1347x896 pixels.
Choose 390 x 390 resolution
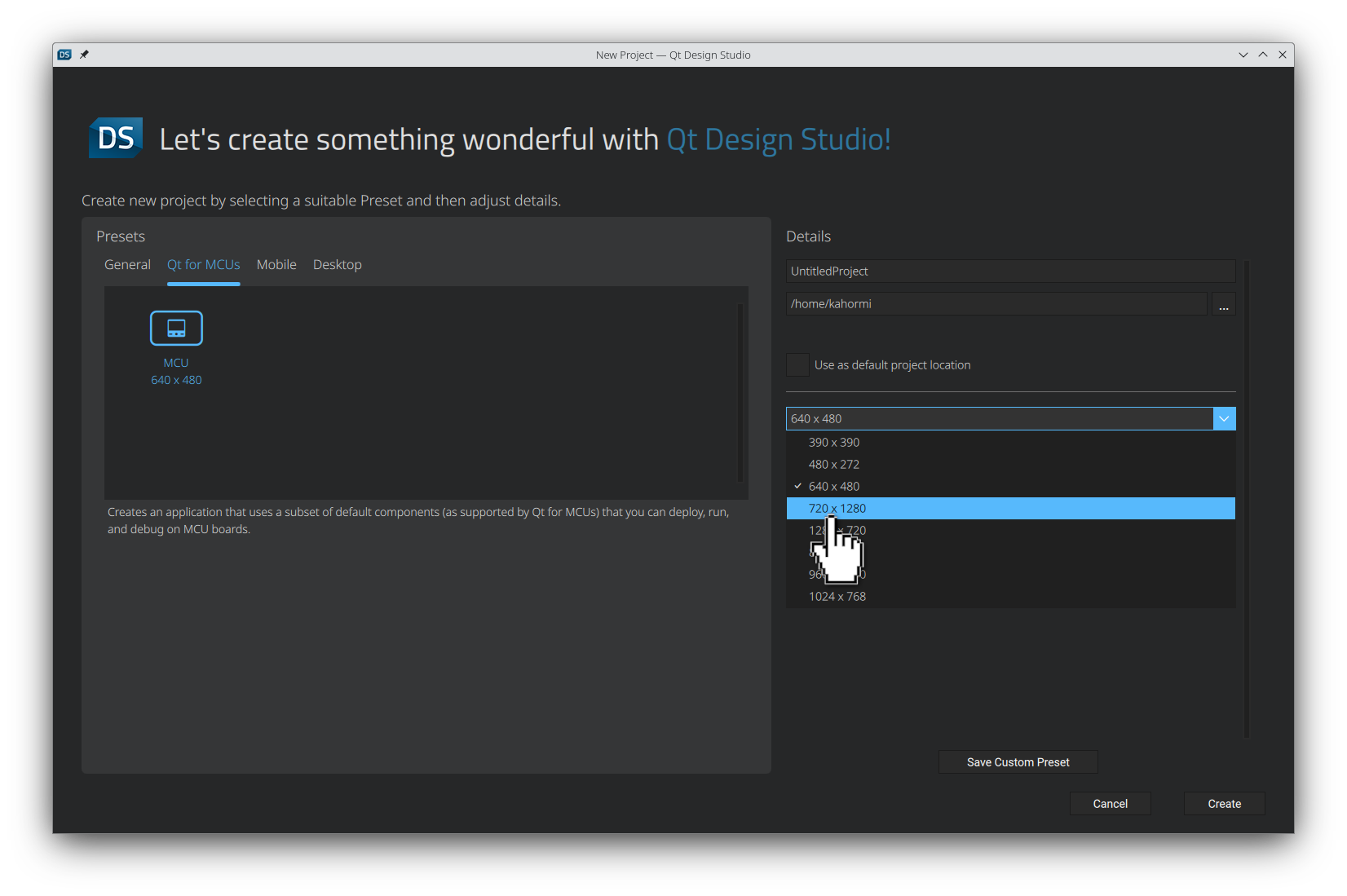(833, 442)
